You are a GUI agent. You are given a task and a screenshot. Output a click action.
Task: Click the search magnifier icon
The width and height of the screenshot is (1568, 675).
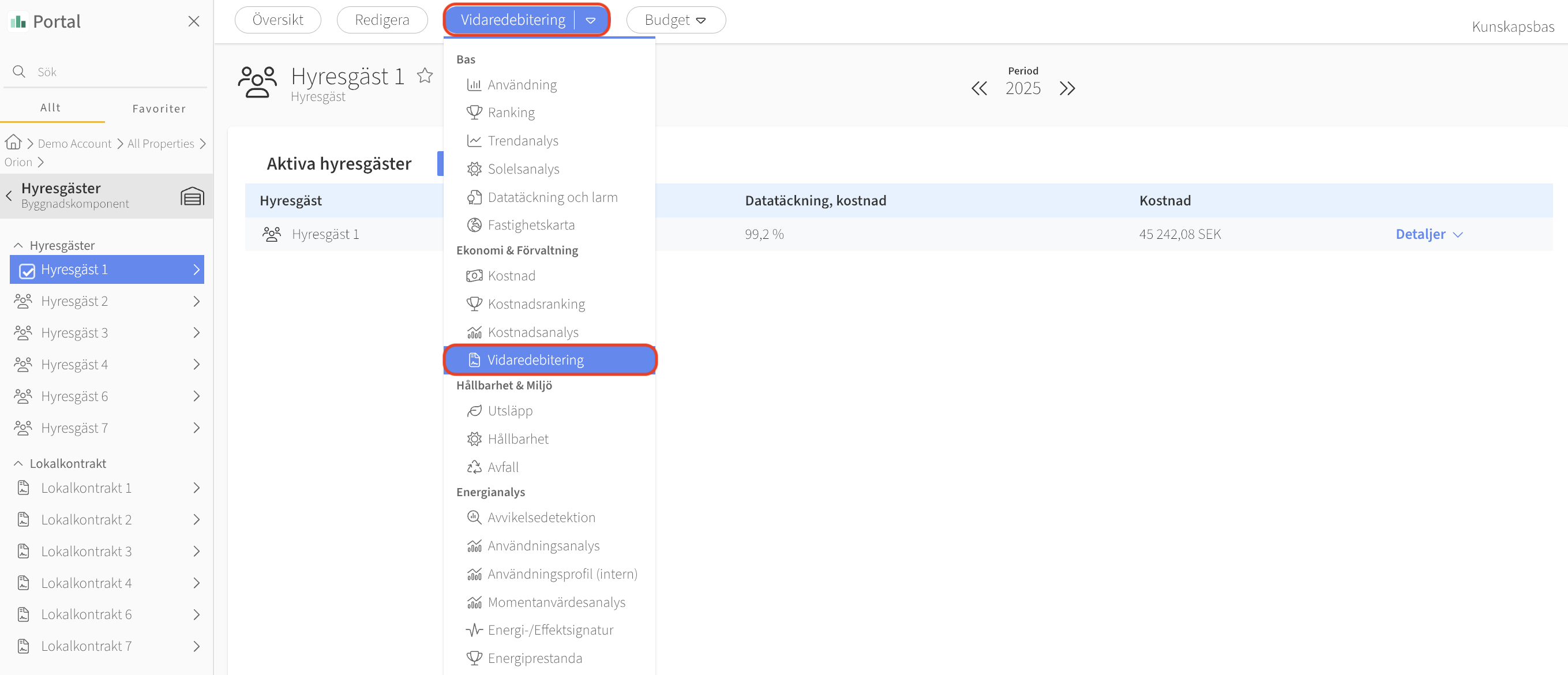point(20,71)
